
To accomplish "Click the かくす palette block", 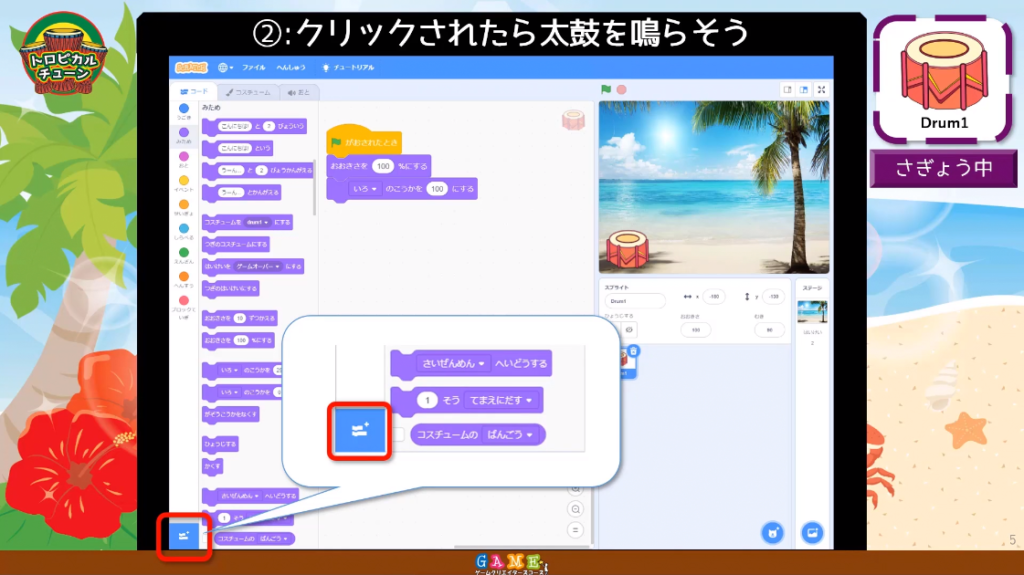I will pyautogui.click(x=213, y=466).
